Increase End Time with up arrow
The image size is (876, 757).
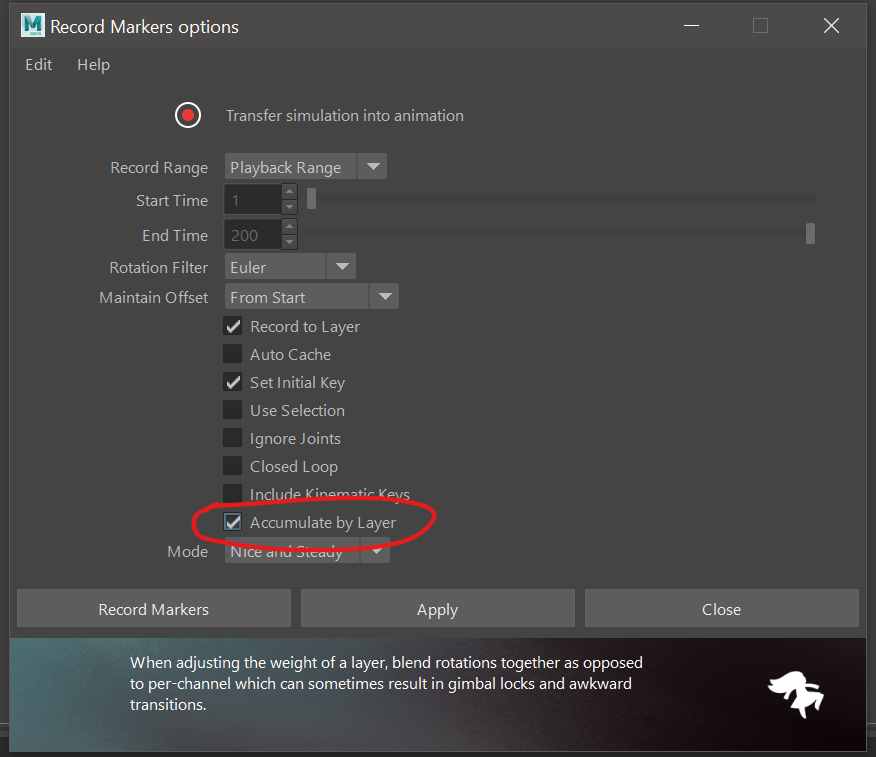(289, 227)
